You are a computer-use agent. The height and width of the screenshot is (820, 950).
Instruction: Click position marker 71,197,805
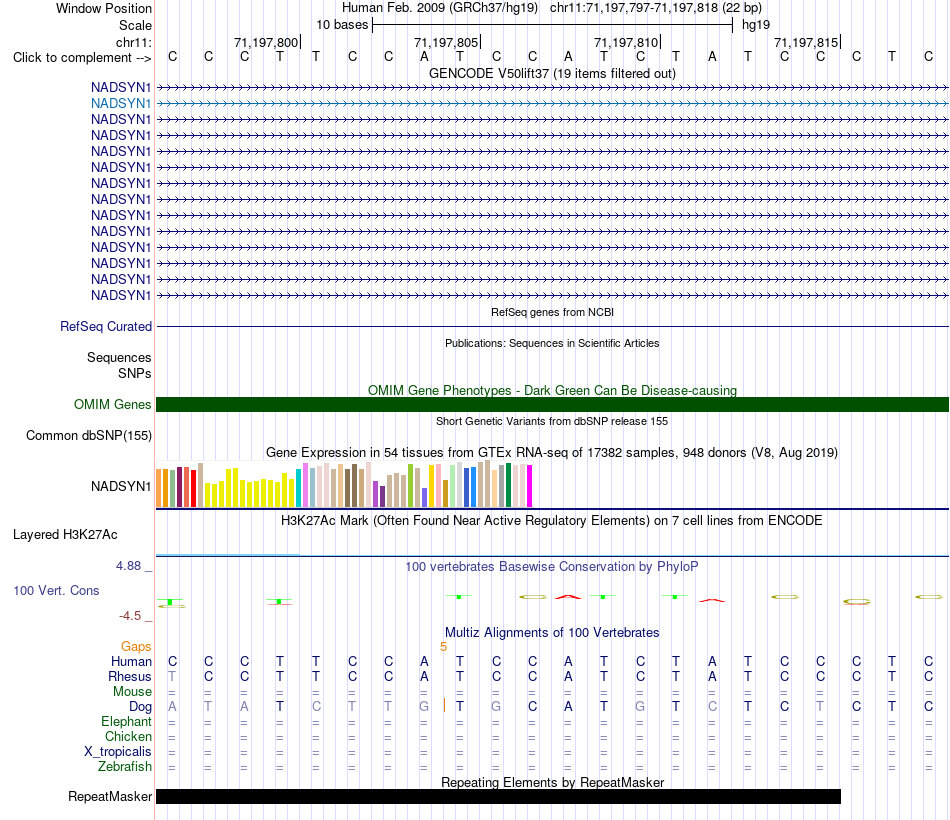(446, 42)
